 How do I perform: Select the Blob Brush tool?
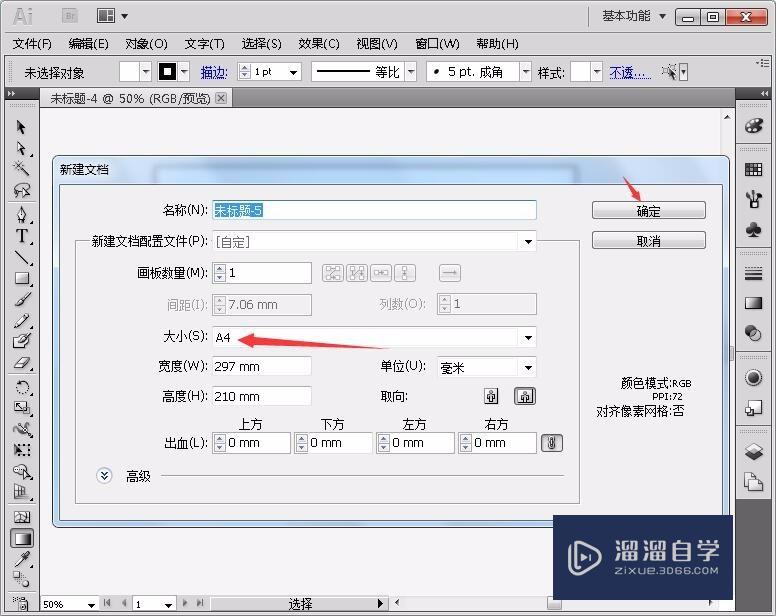click(21, 341)
